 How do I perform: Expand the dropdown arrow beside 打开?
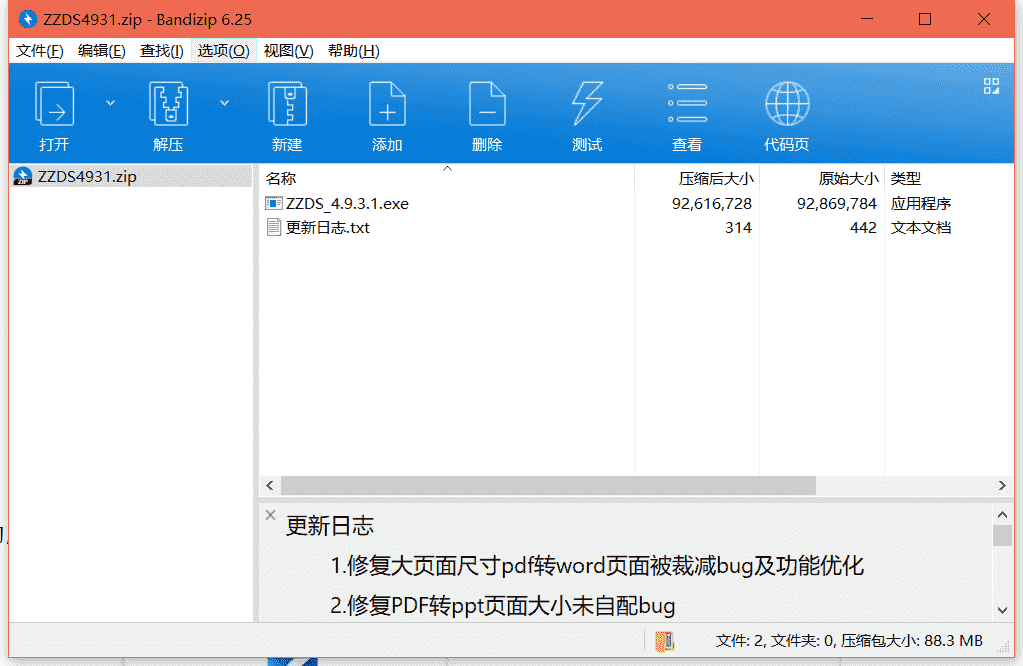(110, 103)
